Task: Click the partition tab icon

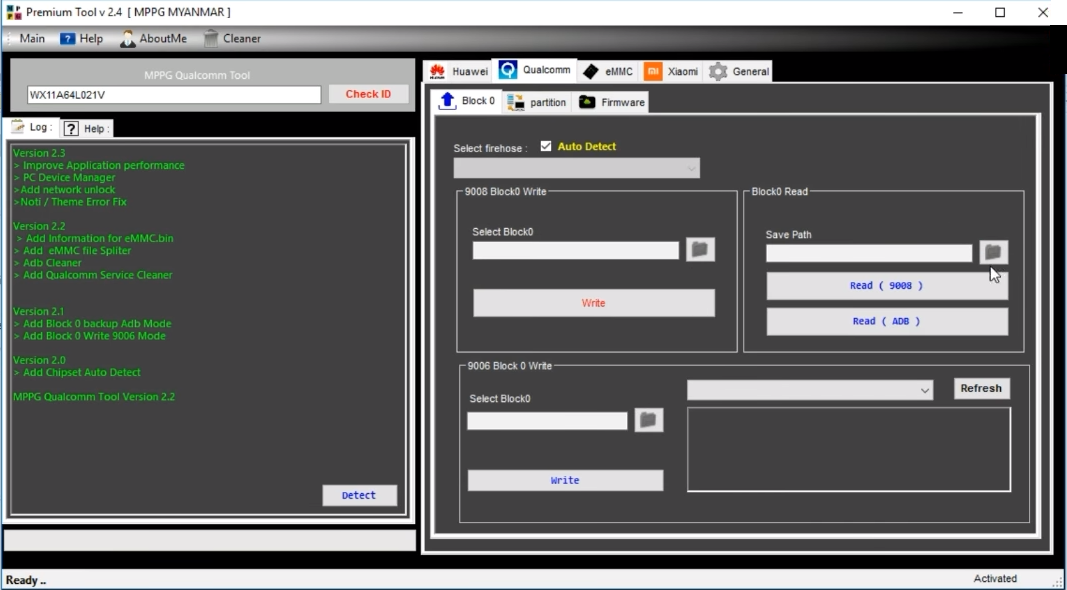Action: tap(516, 103)
